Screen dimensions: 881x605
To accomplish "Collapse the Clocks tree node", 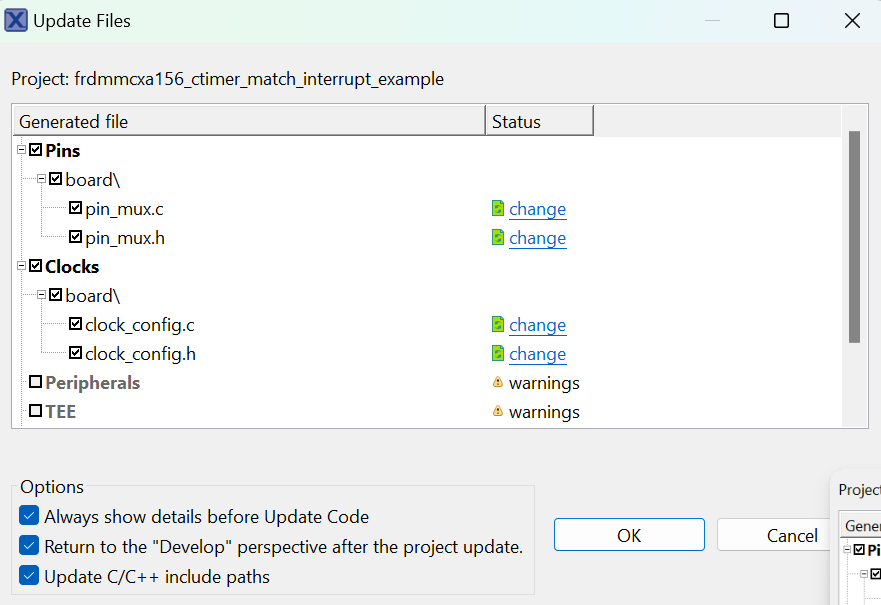I will (21, 267).
